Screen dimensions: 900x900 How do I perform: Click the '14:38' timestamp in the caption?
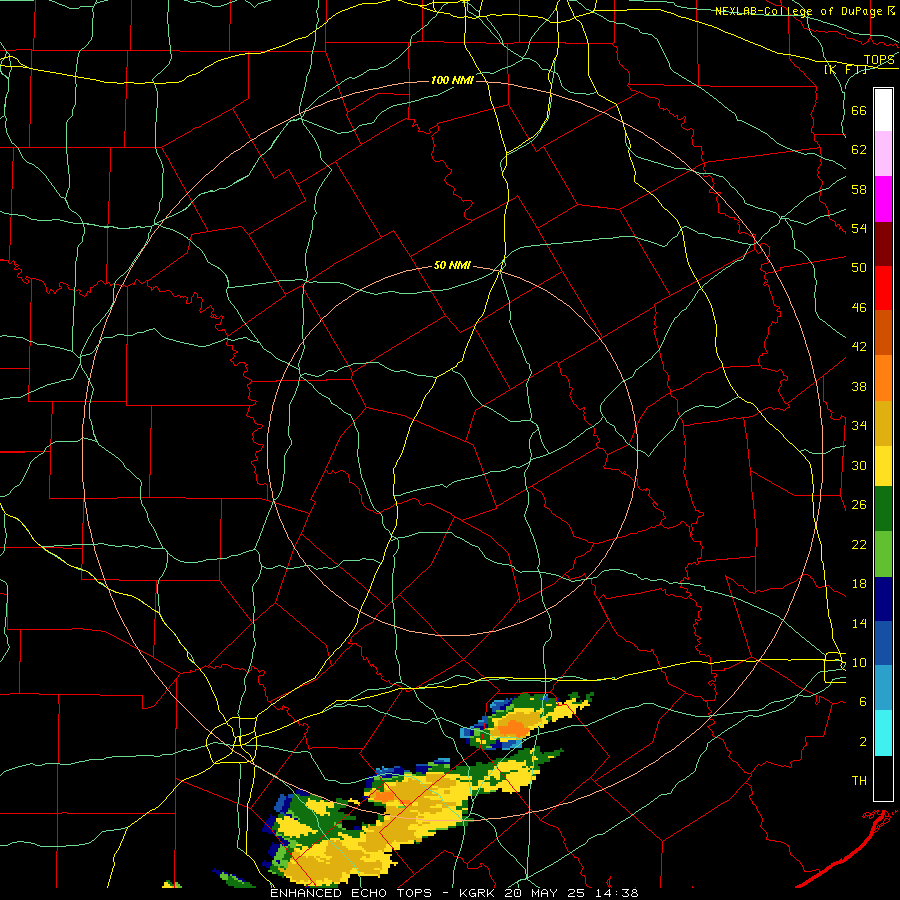pos(619,893)
